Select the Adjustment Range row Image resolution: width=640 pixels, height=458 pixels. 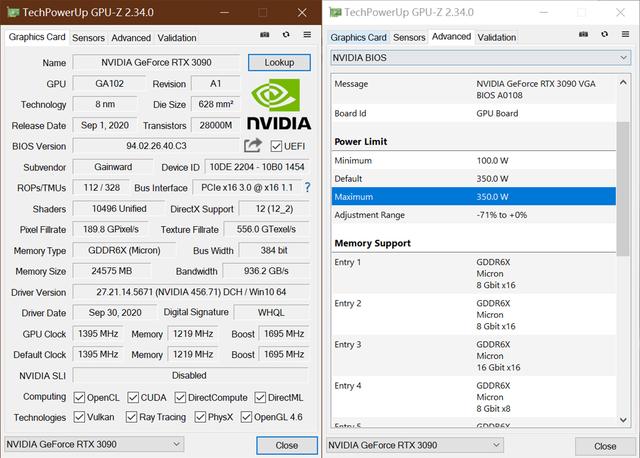tap(473, 215)
